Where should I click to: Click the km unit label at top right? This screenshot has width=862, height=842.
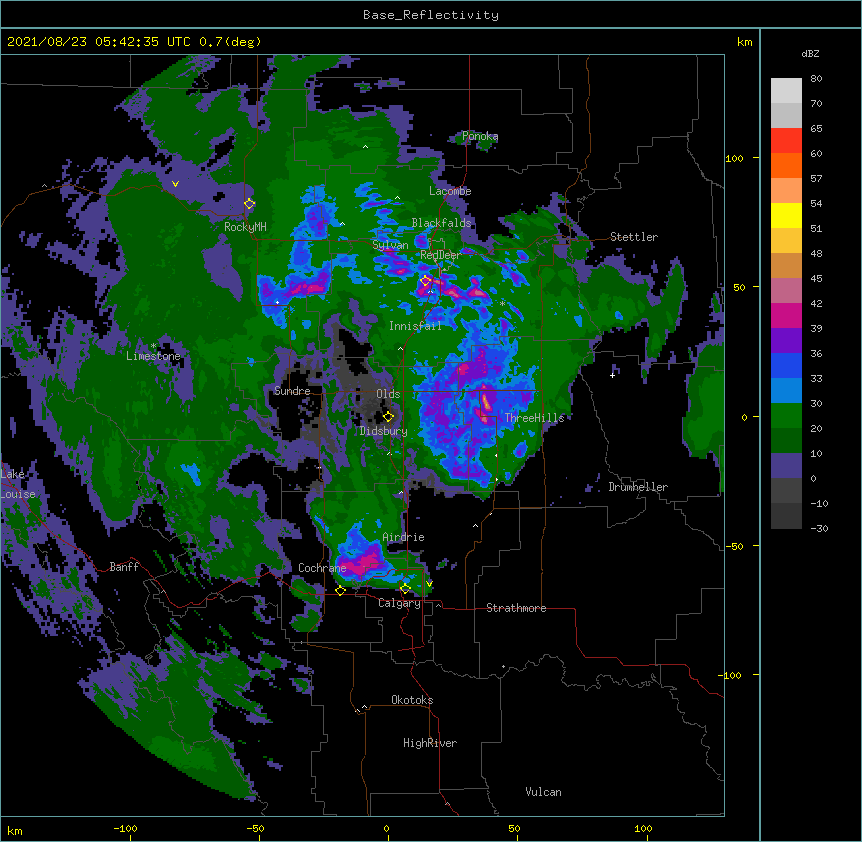coord(745,42)
